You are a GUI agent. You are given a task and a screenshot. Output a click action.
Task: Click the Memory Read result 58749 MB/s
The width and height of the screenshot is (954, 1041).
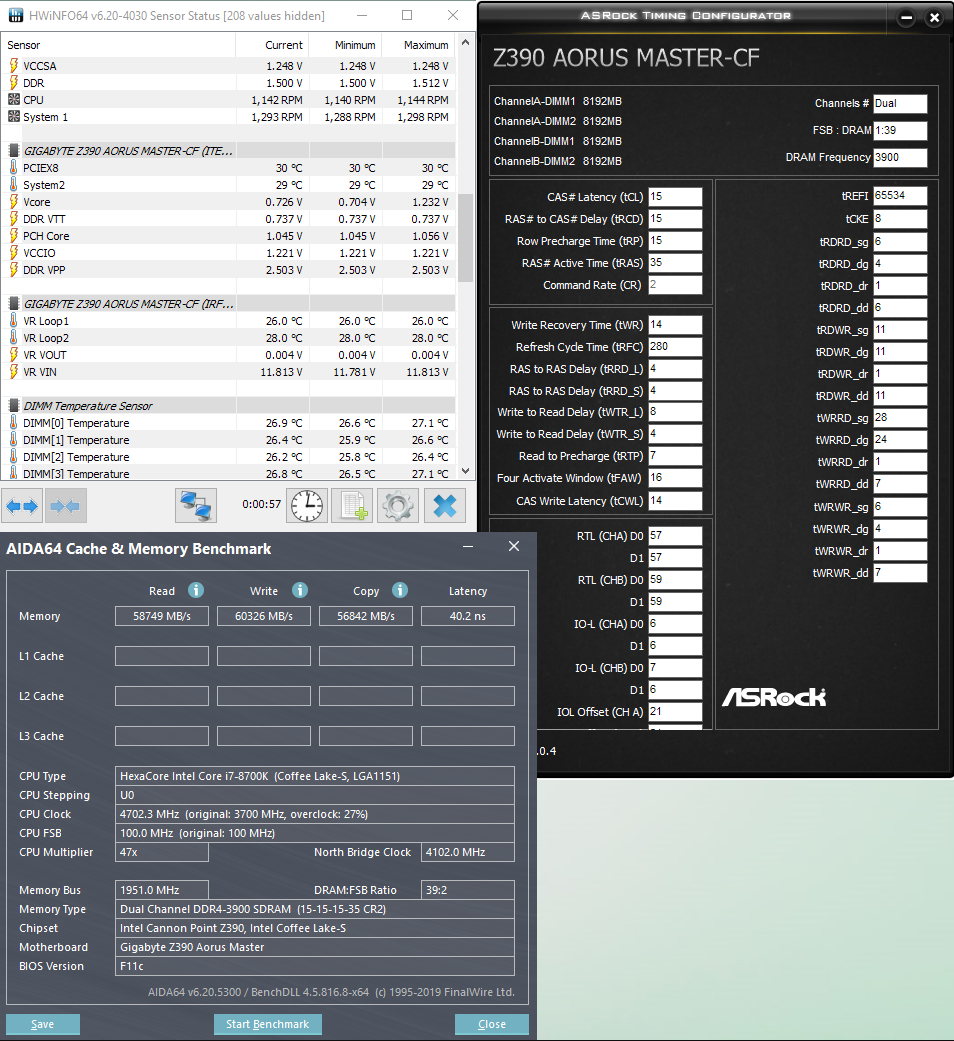tap(161, 616)
